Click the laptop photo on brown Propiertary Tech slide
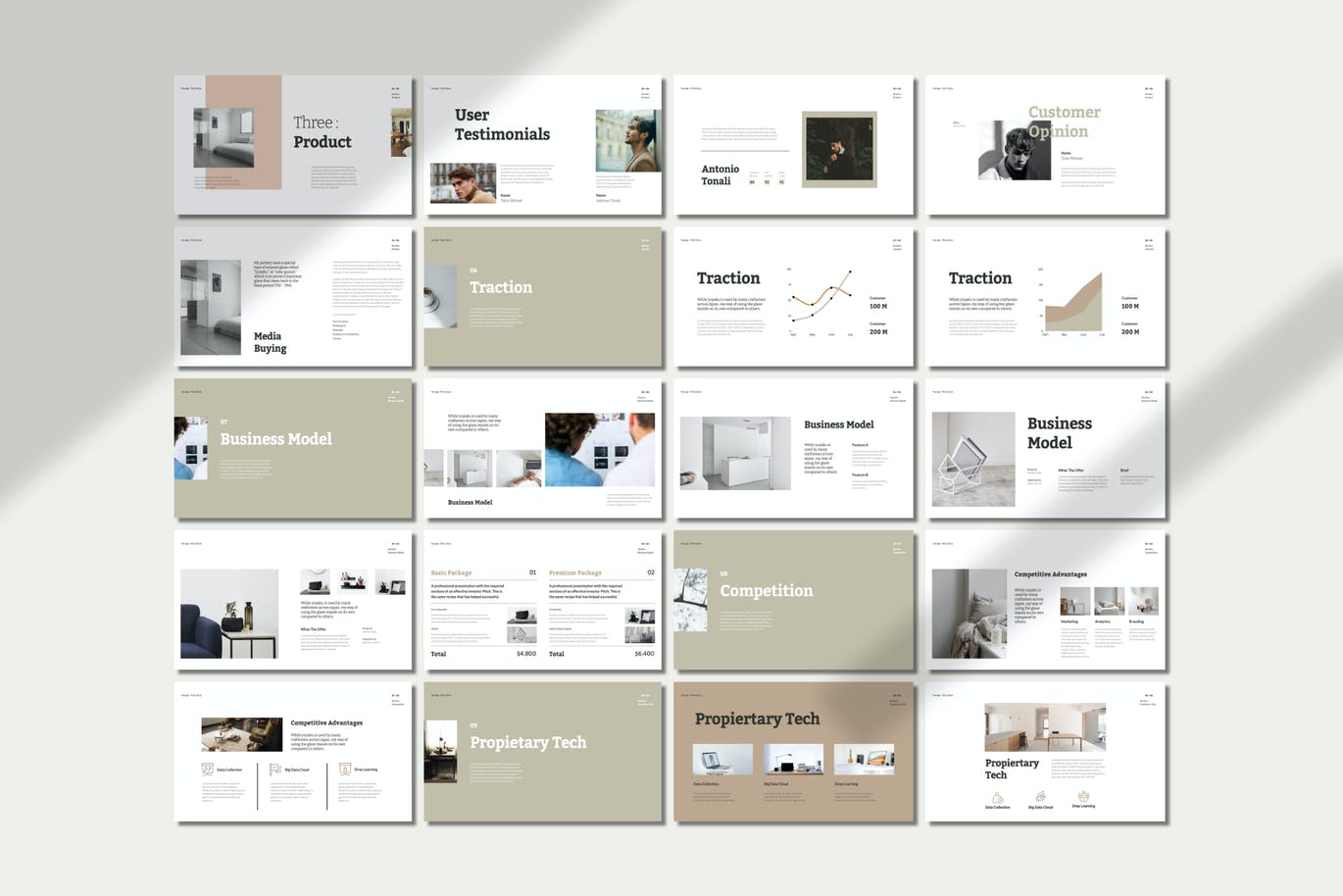 click(722, 760)
